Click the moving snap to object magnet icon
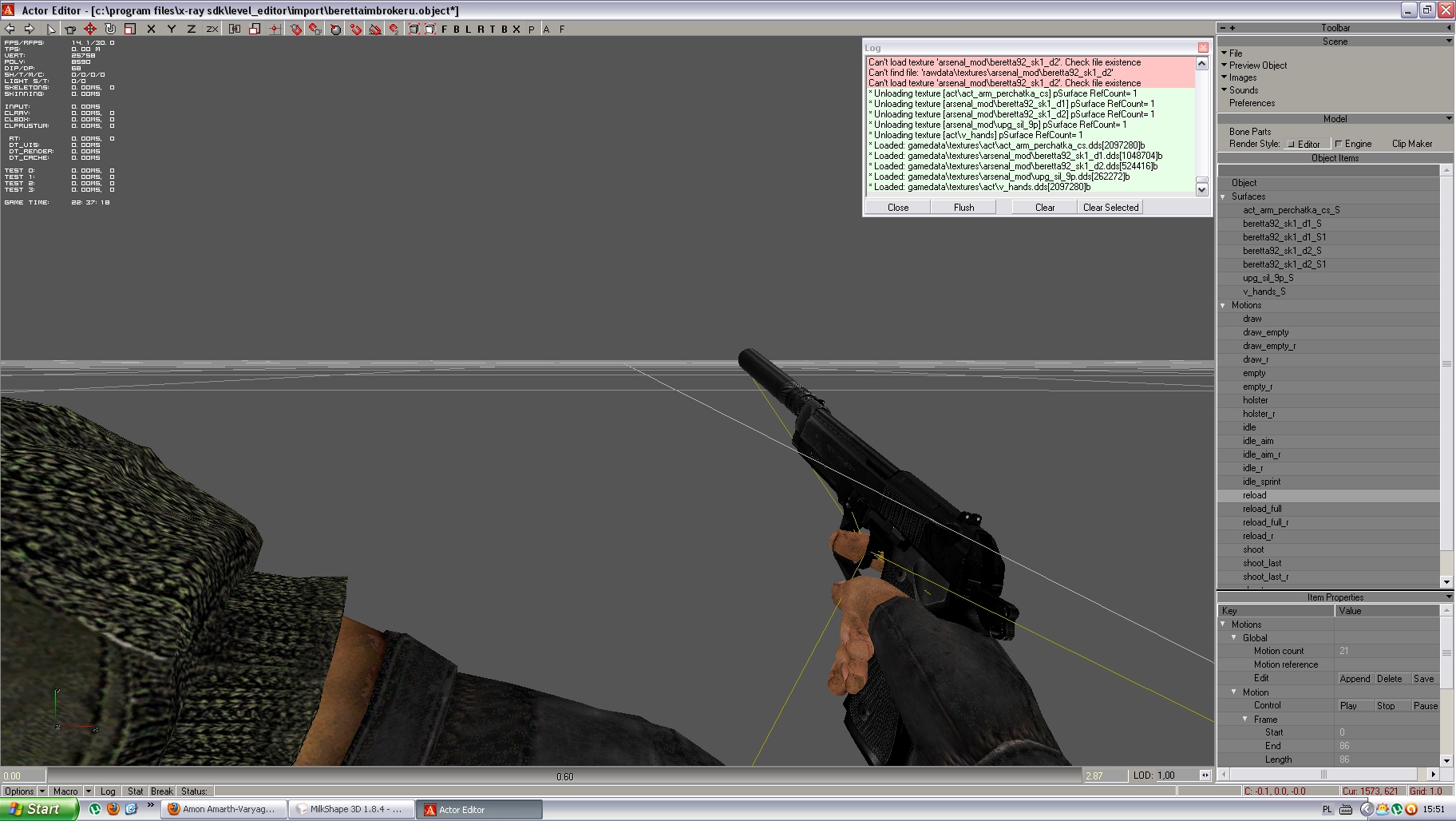Screen dimensions: 1456x821 (x=315, y=29)
